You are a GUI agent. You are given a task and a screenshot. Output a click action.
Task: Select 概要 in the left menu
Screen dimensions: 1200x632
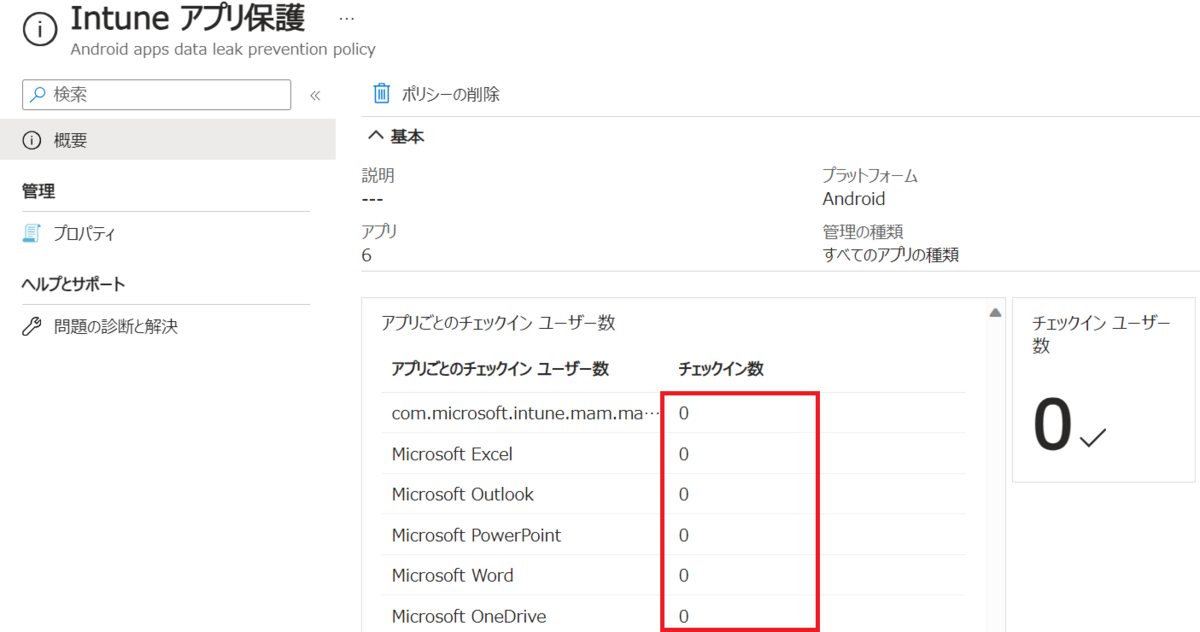point(168,140)
